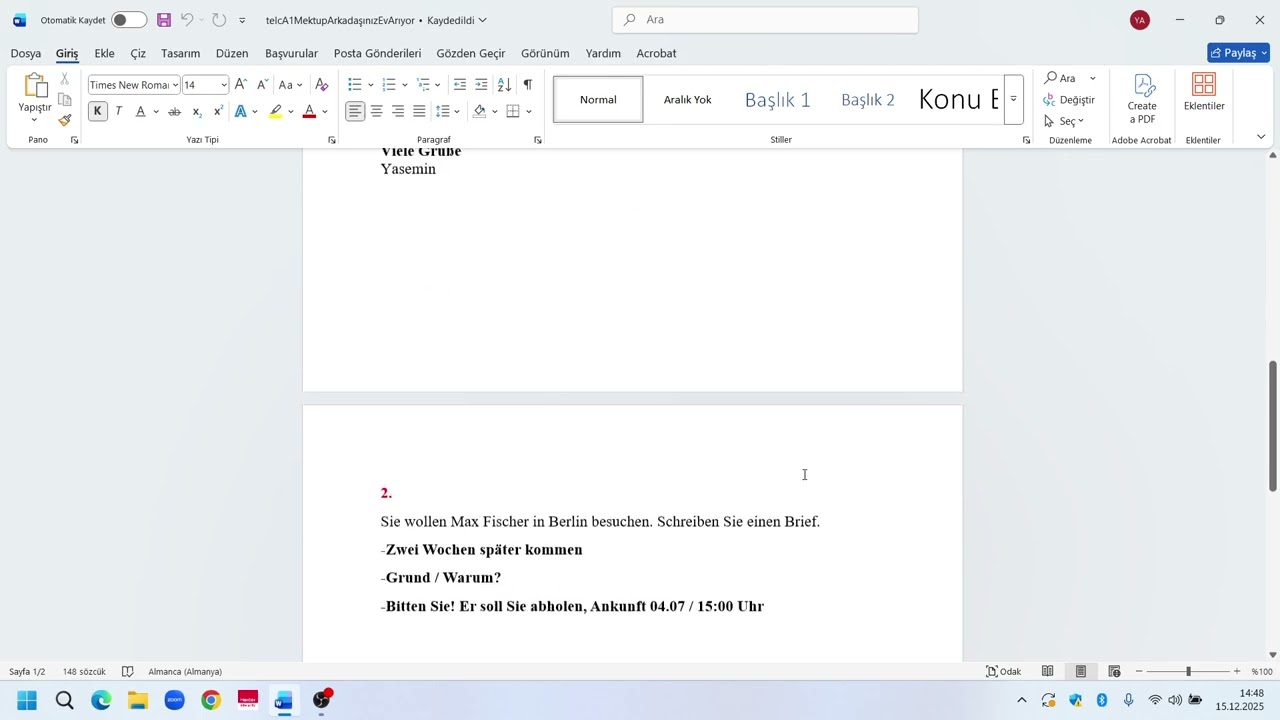Image resolution: width=1280 pixels, height=720 pixels.
Task: Clear all formatting with eraser icon
Action: pos(321,85)
